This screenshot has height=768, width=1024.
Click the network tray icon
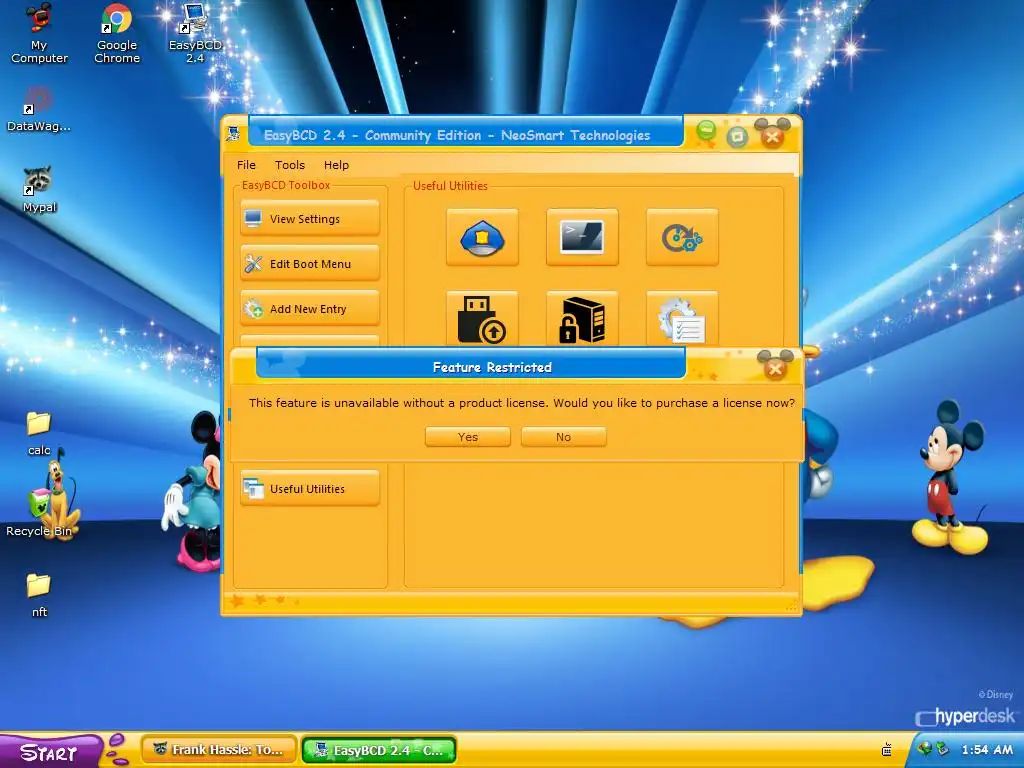coord(924,749)
